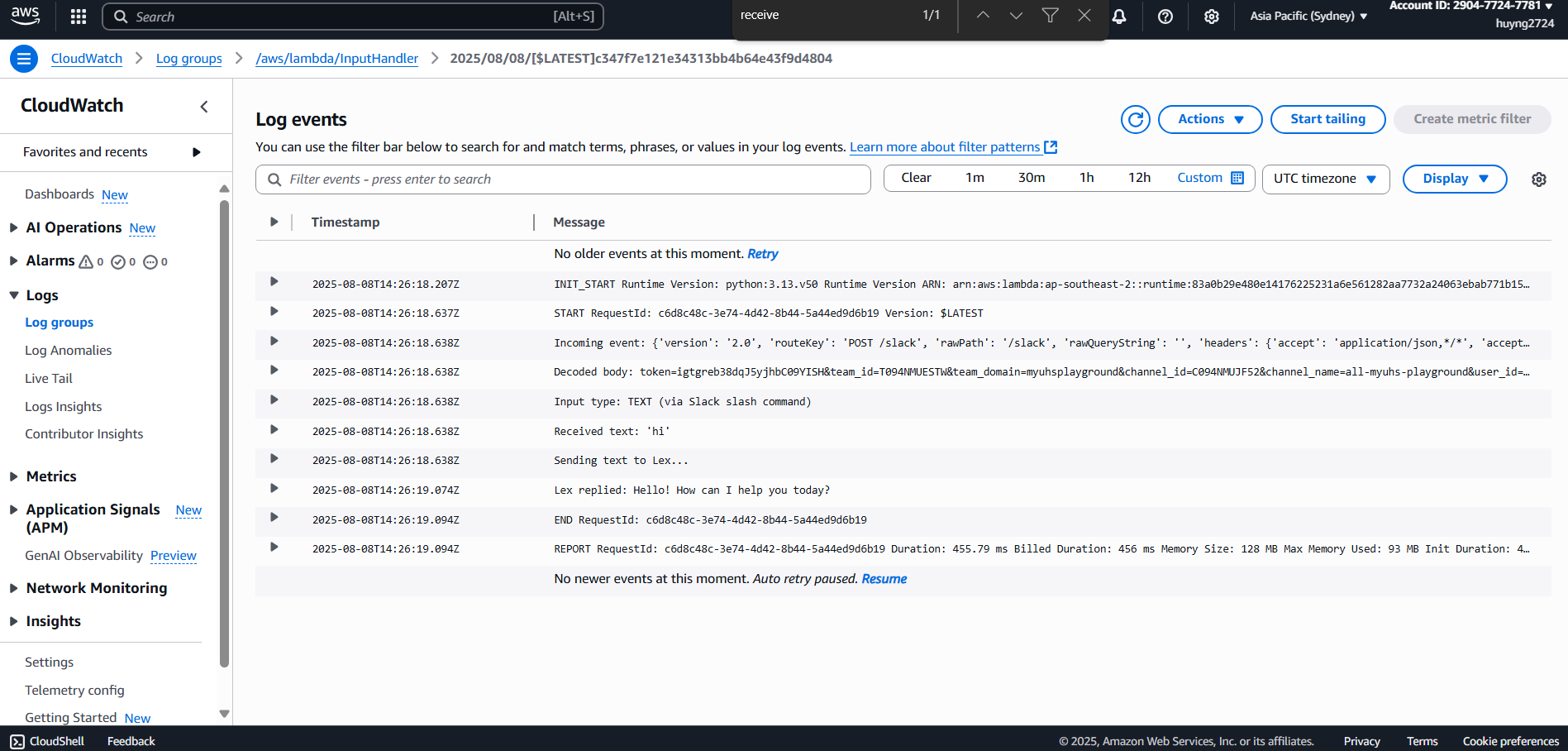Open console settings gear in top bar
The height and width of the screenshot is (751, 1568).
[1212, 17]
